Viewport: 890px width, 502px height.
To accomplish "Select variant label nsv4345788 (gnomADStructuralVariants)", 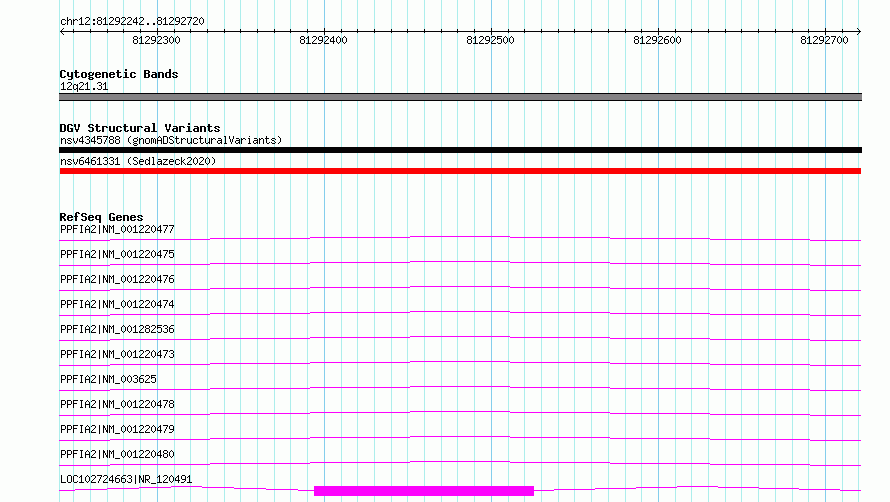I will tap(171, 140).
